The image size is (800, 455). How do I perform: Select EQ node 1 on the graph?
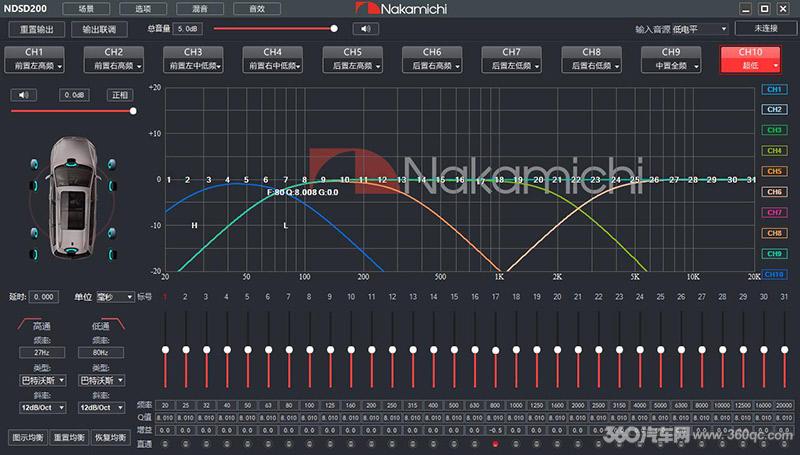tap(169, 180)
